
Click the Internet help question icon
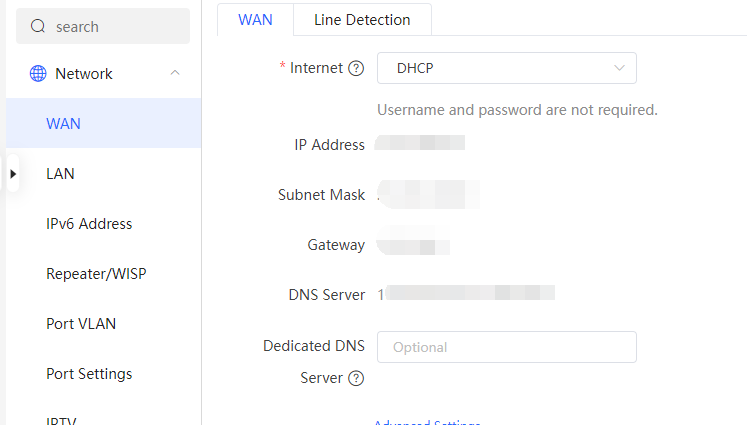point(356,68)
